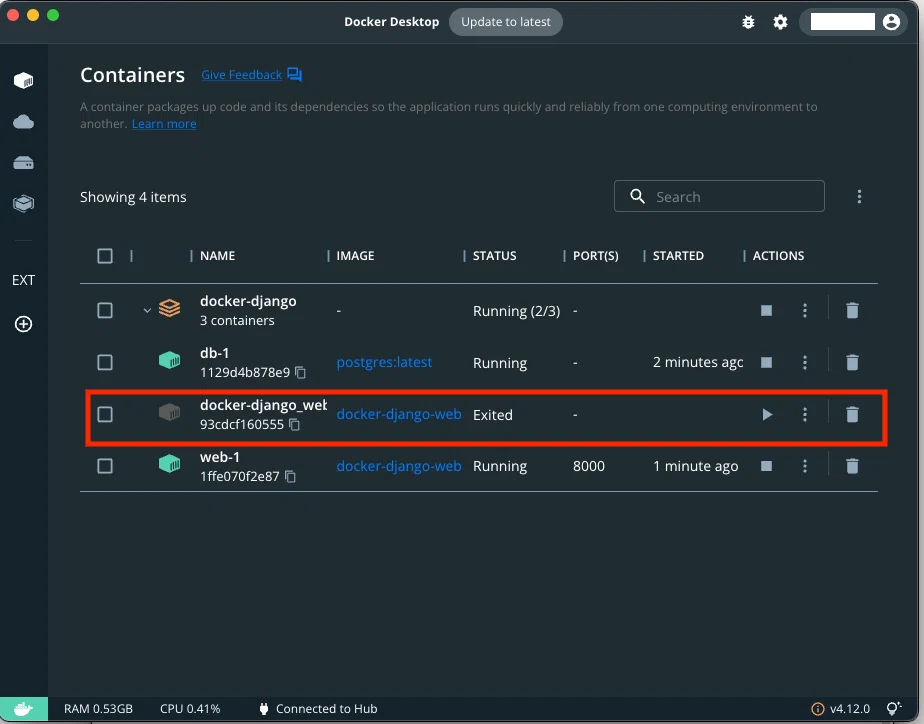
Task: Switch to the EXT extensions section
Action: click(24, 280)
